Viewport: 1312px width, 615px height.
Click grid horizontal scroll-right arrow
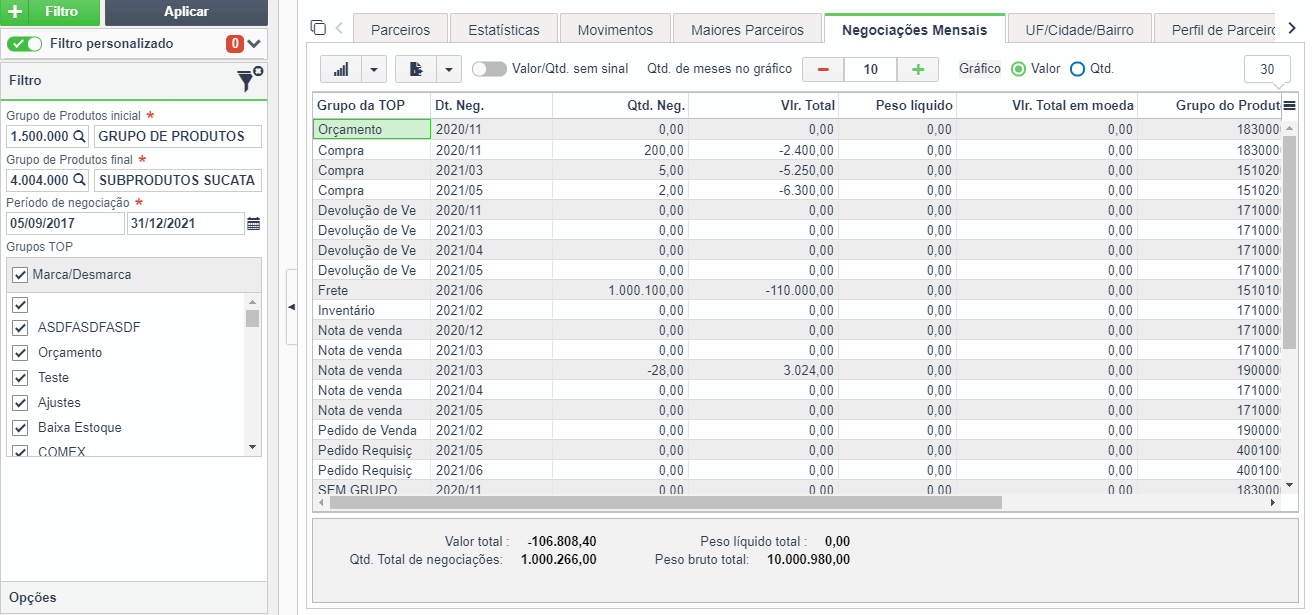click(1273, 503)
